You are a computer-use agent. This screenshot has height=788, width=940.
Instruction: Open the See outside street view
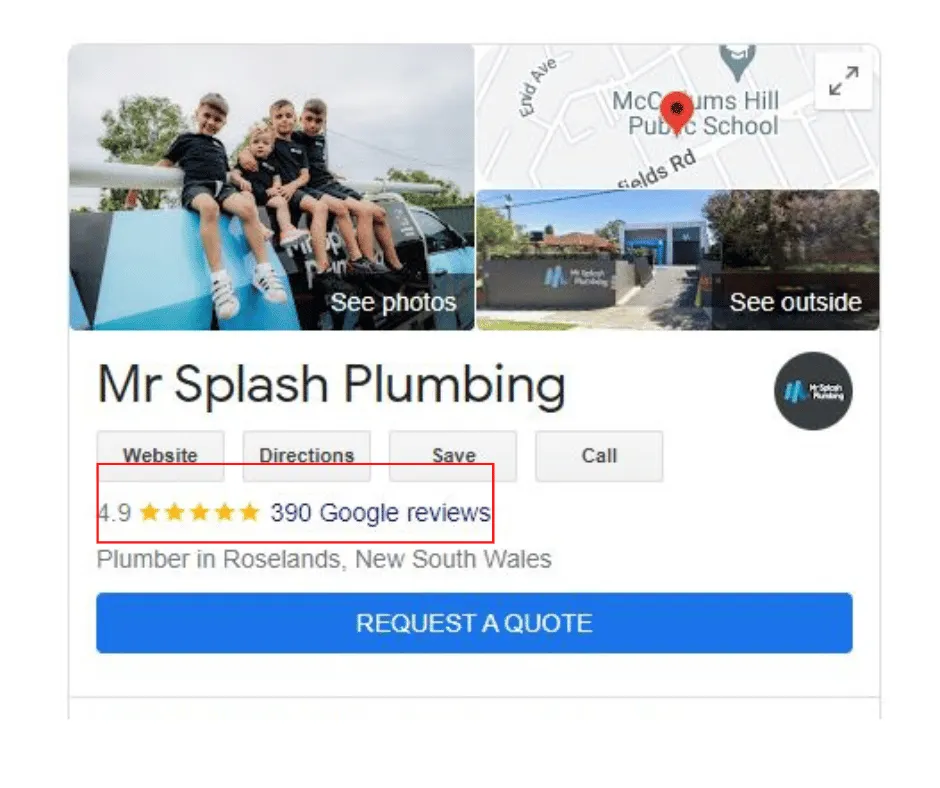(x=677, y=260)
